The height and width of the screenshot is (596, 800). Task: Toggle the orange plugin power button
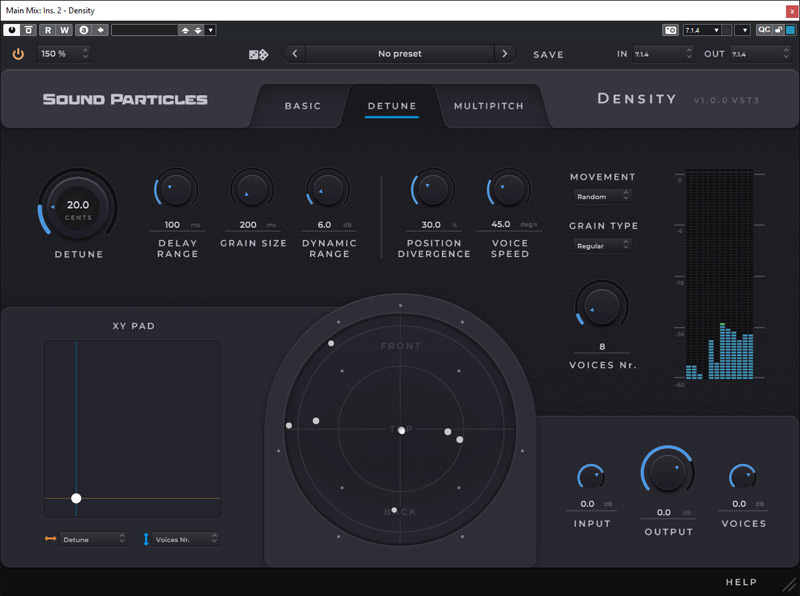18,54
